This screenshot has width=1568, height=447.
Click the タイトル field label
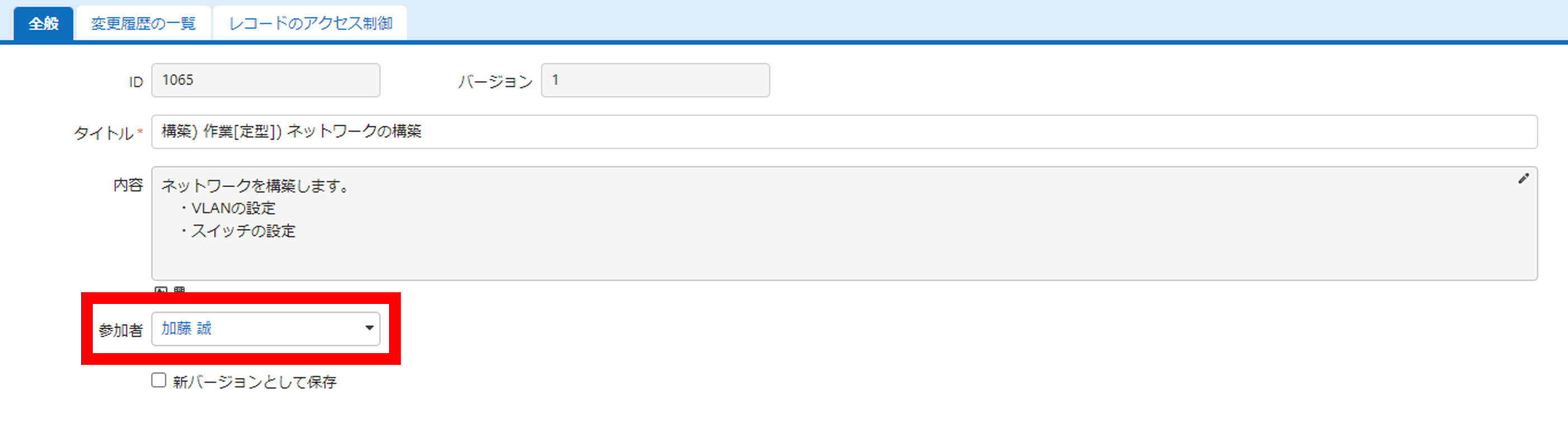103,132
